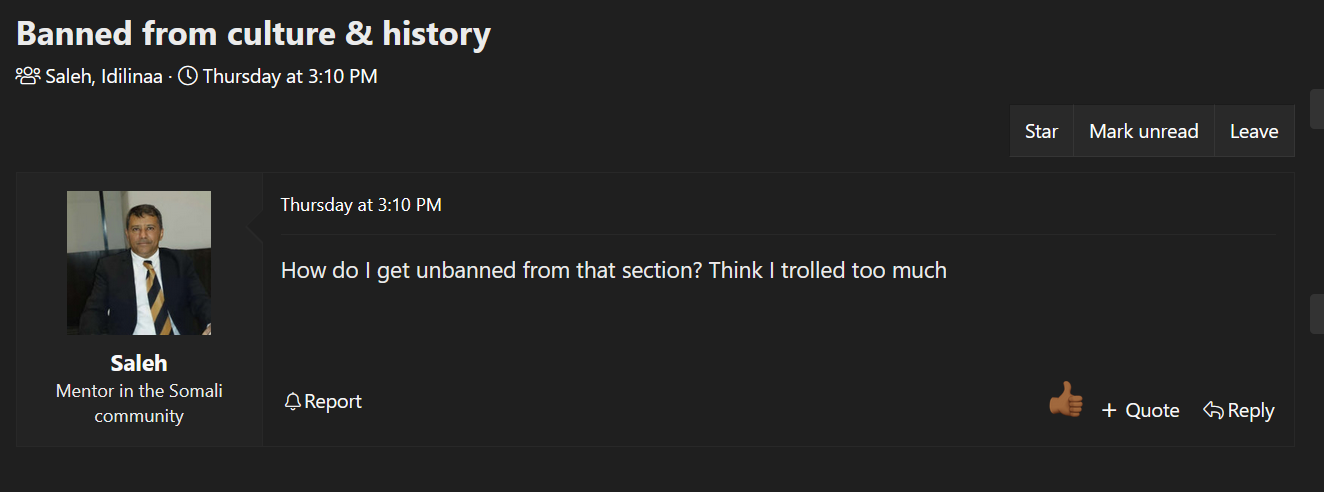The image size is (1324, 492).
Task: Click the message text about getting unbanned
Action: click(x=613, y=270)
